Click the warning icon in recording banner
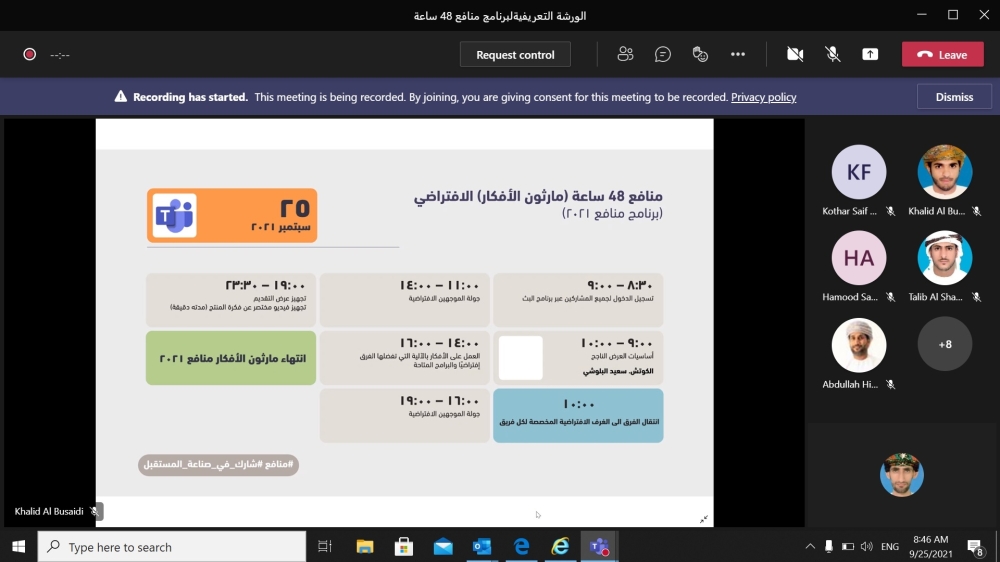Viewport: 1000px width, 562px height. [x=121, y=96]
